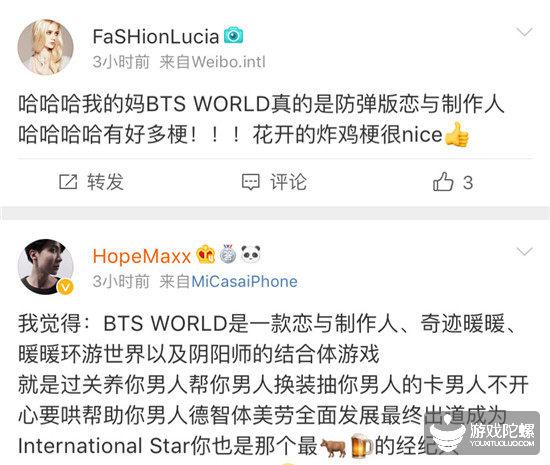Tap the camera badge beside FaSHionLucia

[234, 35]
